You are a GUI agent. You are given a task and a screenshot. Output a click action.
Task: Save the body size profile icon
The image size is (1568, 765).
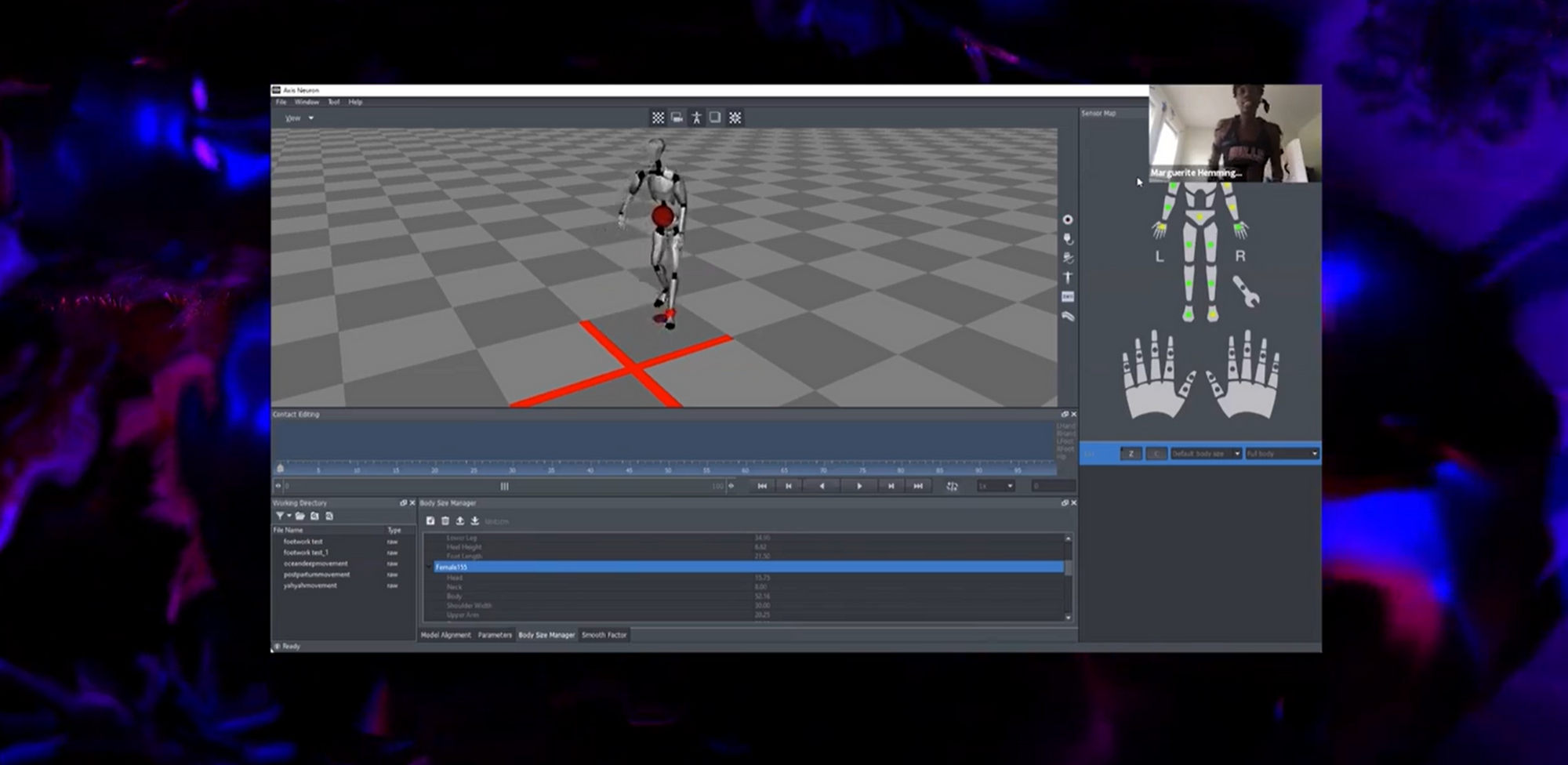coord(430,521)
